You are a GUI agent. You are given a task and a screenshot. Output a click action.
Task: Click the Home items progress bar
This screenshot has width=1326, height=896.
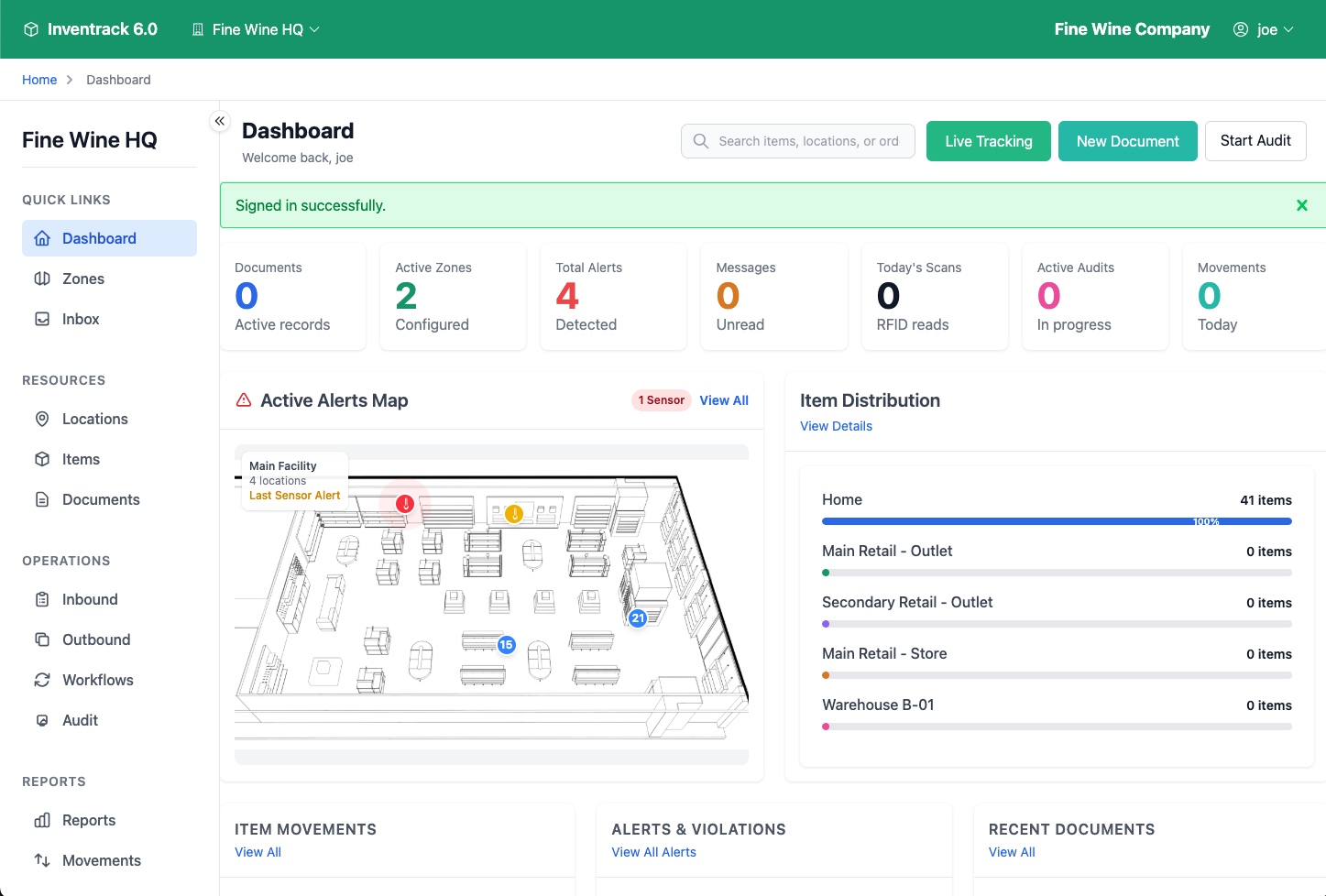click(1056, 521)
